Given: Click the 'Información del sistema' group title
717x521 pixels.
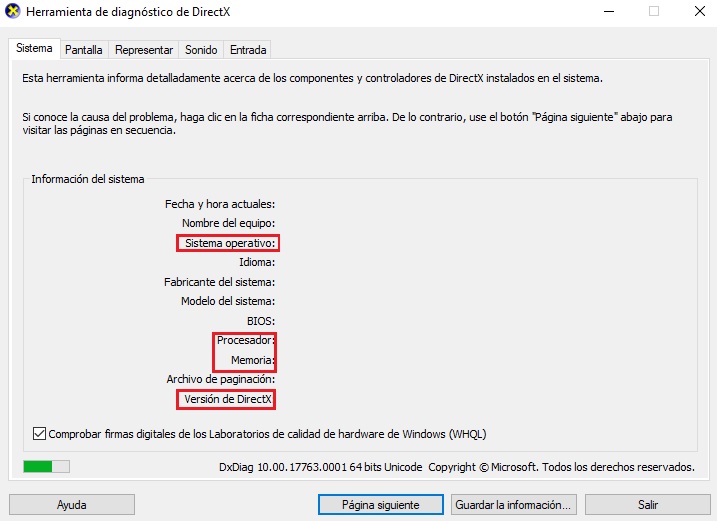Looking at the screenshot, I should 88,179.
